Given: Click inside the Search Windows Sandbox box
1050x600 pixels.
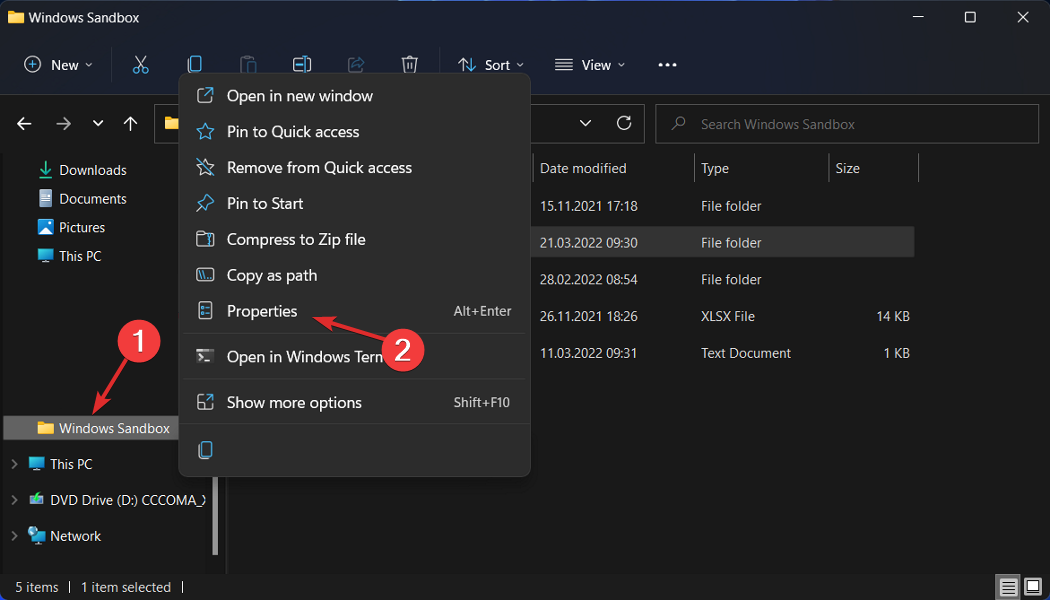Looking at the screenshot, I should click(x=847, y=123).
